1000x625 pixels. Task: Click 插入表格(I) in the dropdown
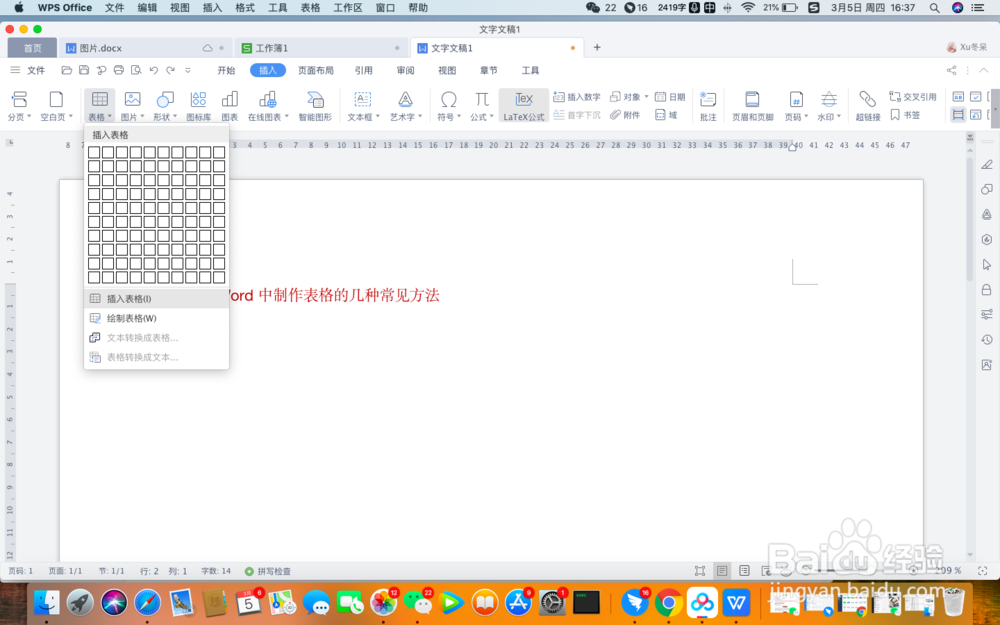(128, 297)
